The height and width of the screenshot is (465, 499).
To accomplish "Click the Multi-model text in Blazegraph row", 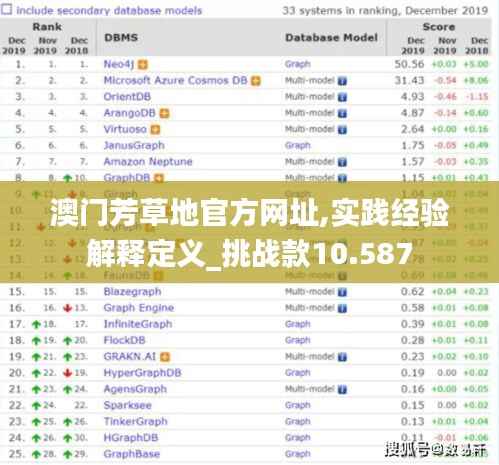I will [310, 292].
